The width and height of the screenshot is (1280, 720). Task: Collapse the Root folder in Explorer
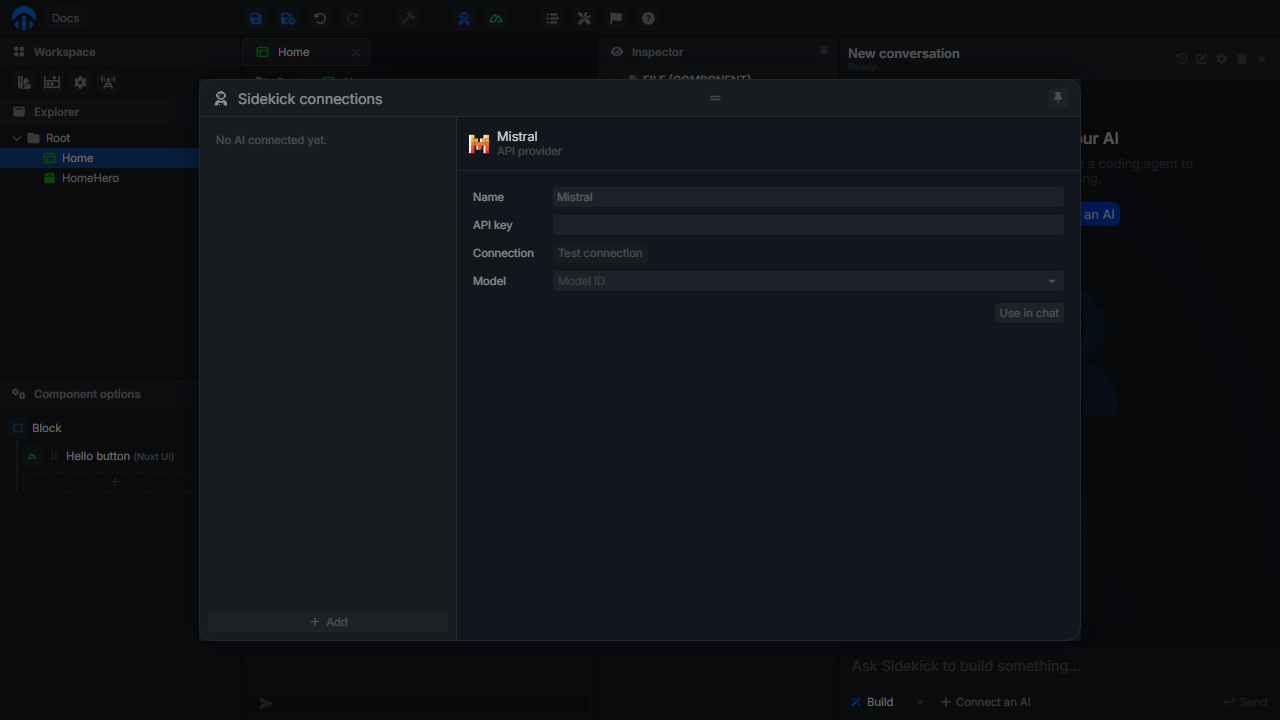(x=17, y=138)
